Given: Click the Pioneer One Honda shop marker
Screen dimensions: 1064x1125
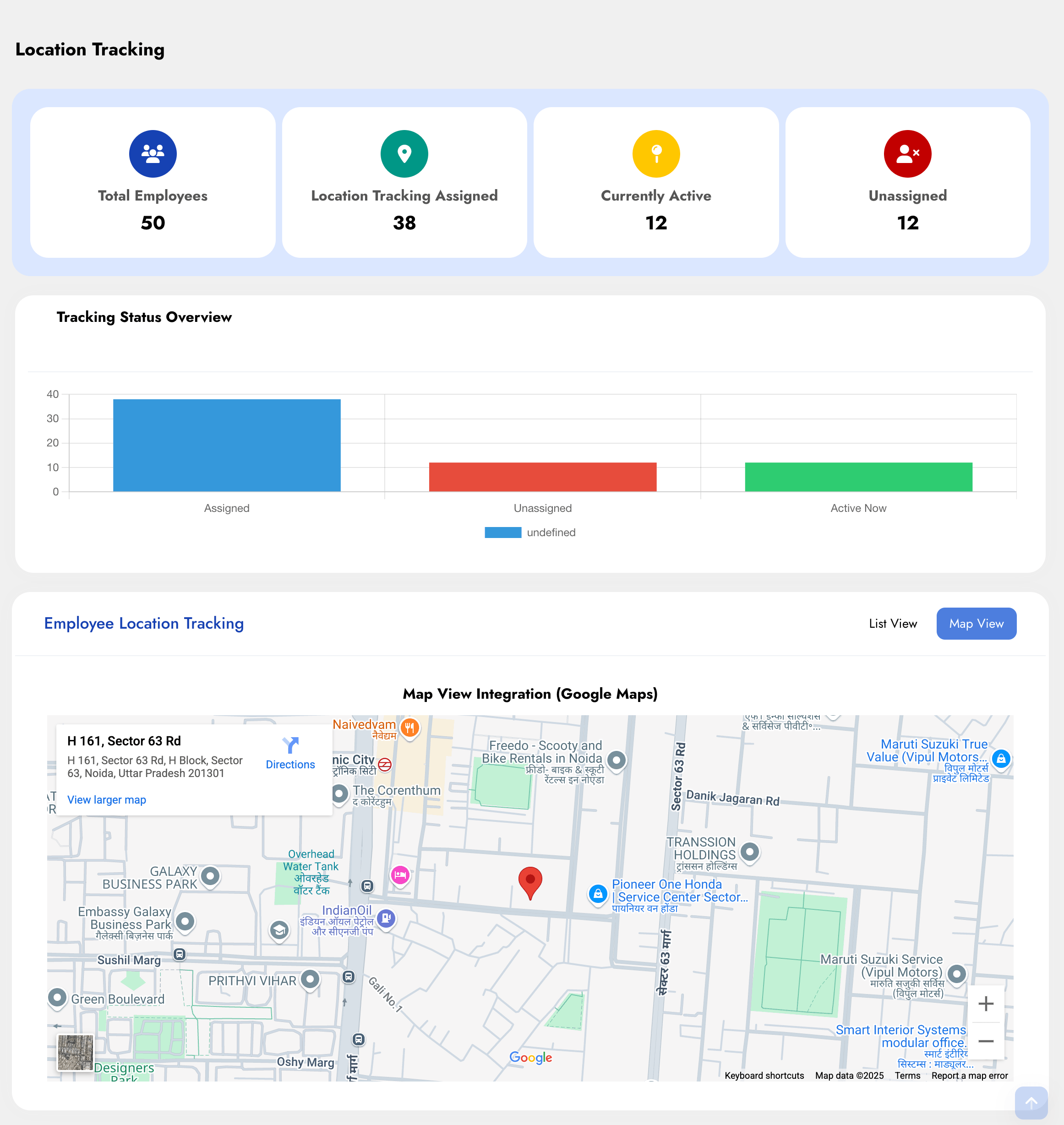Looking at the screenshot, I should (597, 894).
